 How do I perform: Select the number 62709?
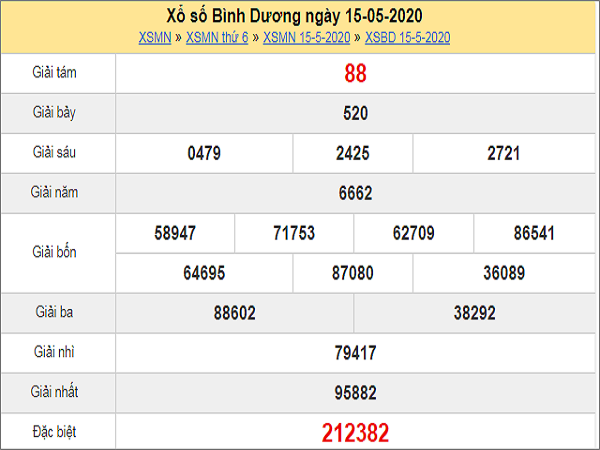click(x=414, y=233)
